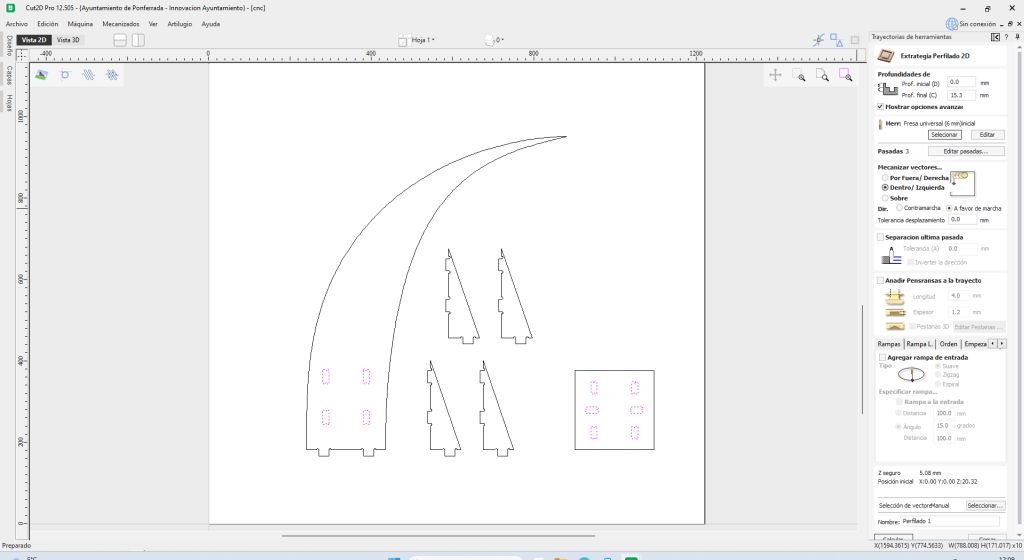
Task: Open the Máquina menu
Action: tap(80, 24)
